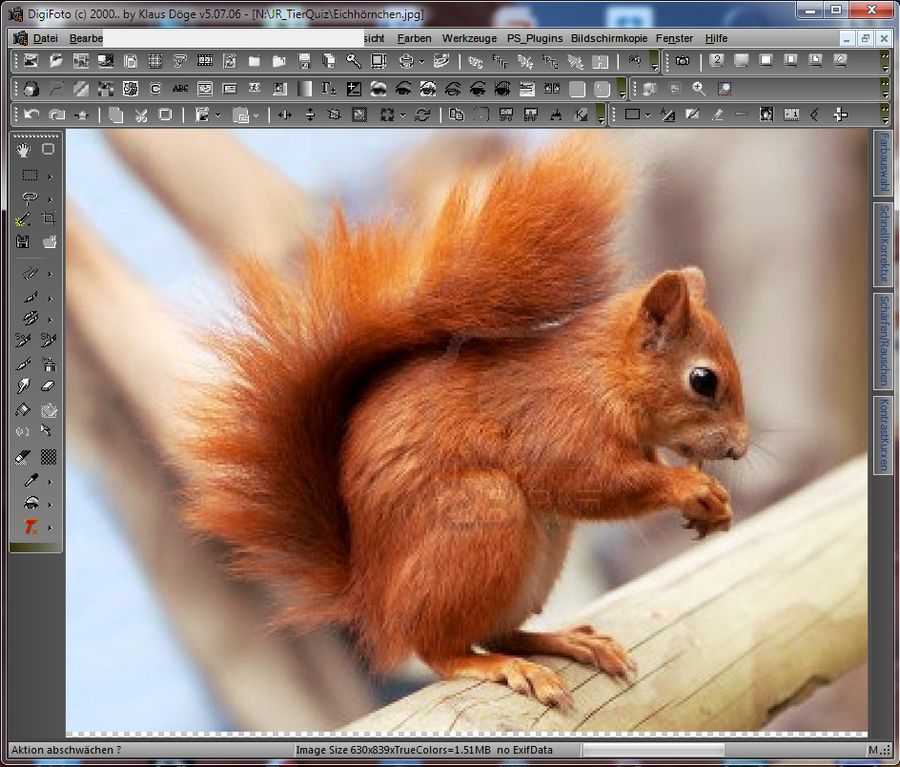Expand the lasso tool flyout arrow
This screenshot has height=767, width=900.
50,199
